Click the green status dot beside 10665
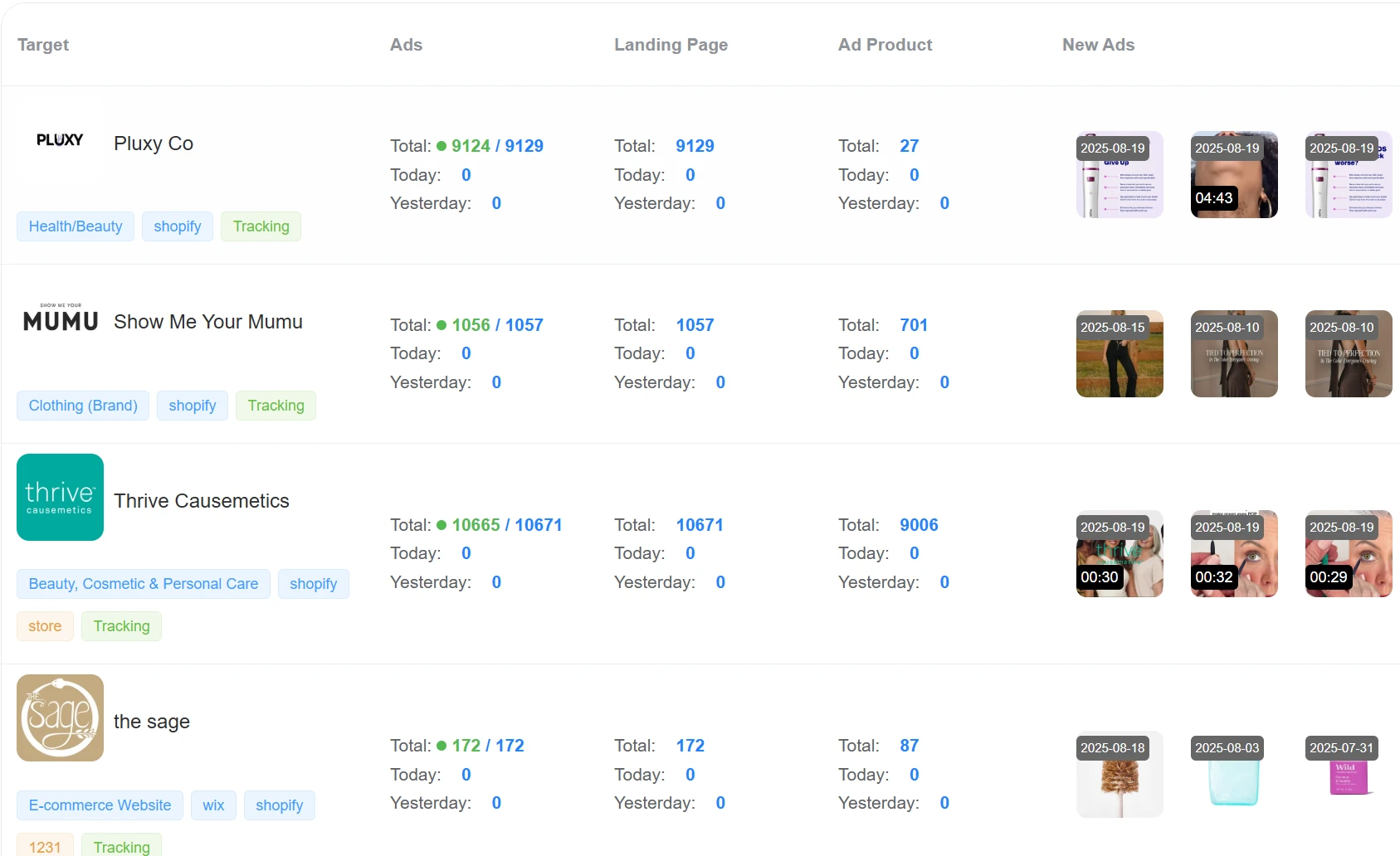1400x856 pixels. tap(441, 524)
